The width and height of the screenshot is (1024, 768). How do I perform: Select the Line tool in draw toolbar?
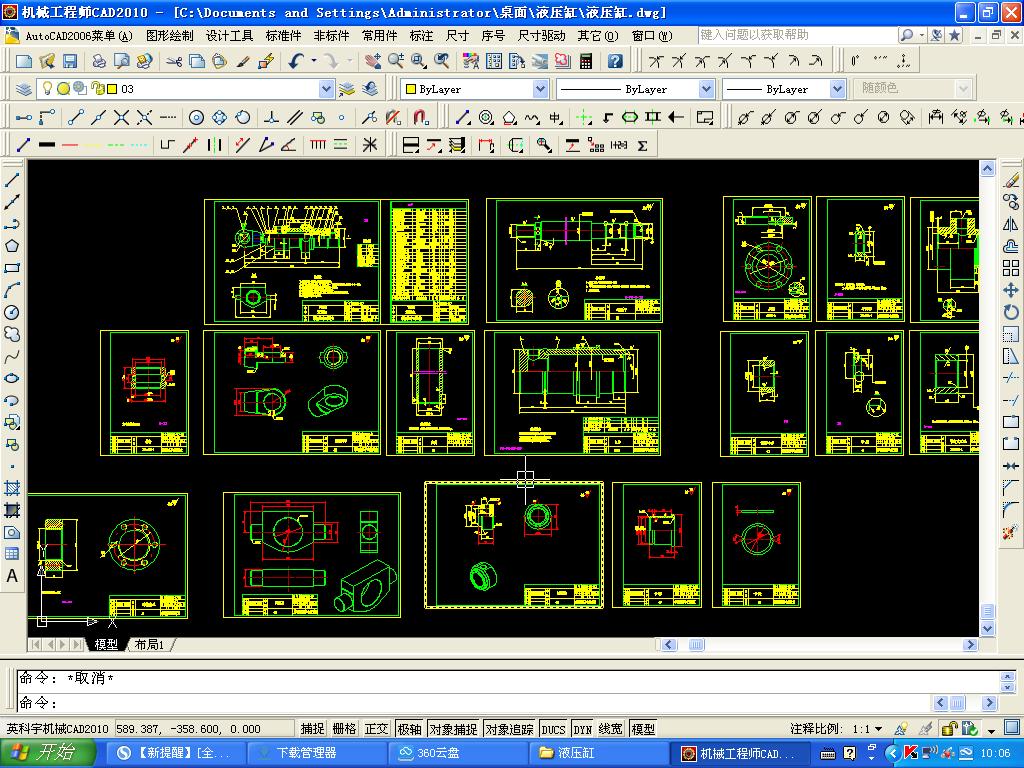click(12, 180)
